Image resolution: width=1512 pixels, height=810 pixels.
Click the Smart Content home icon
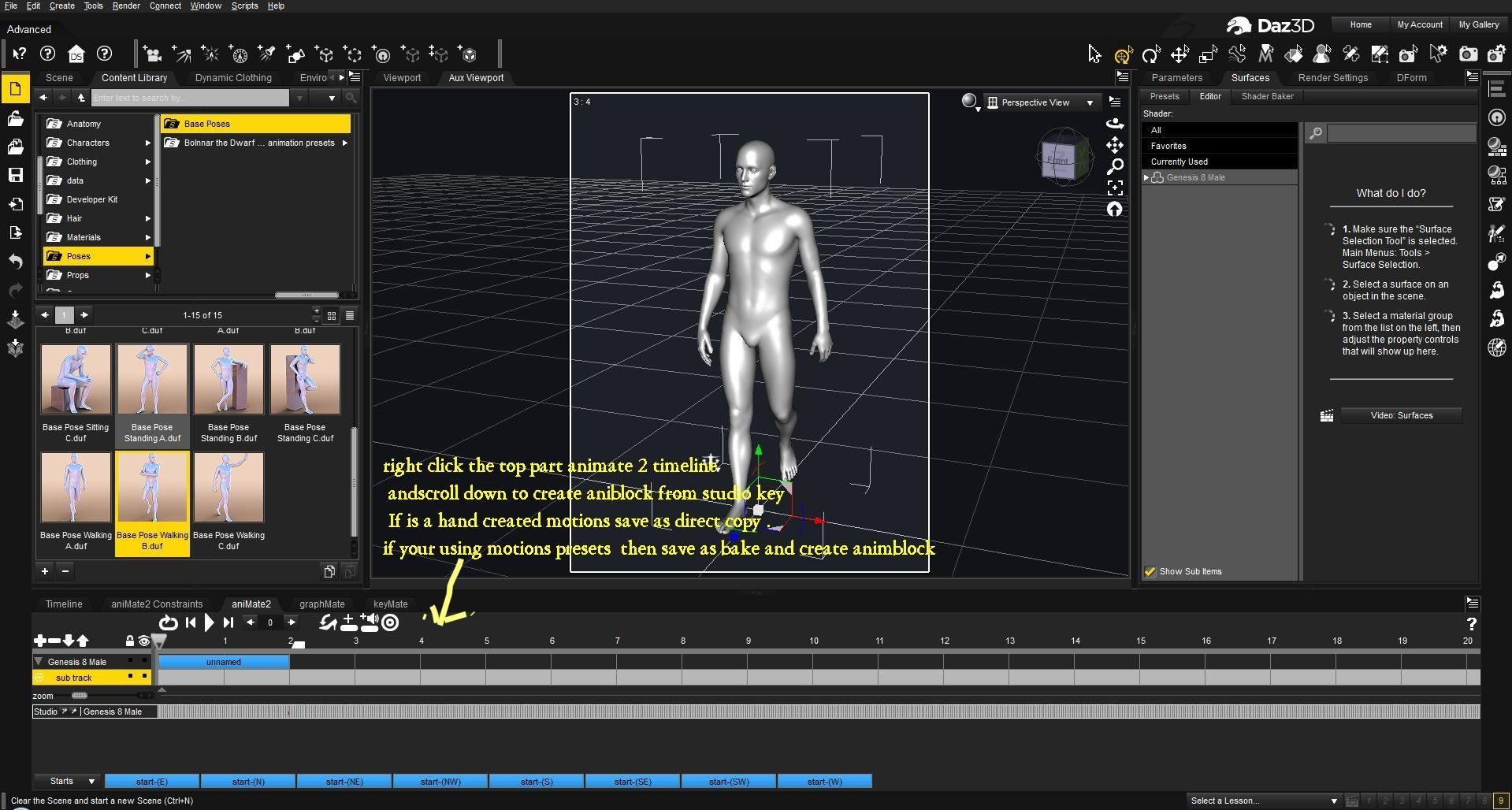(x=76, y=54)
